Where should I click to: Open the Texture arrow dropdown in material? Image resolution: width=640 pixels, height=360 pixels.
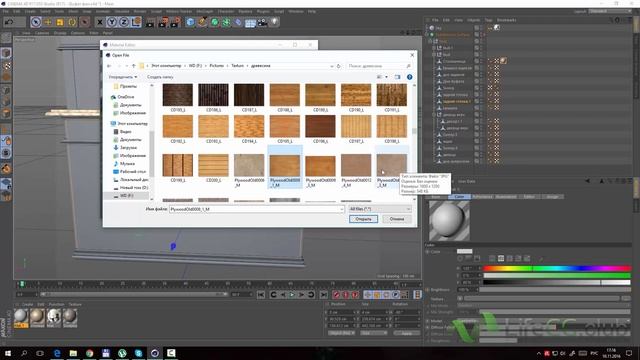coord(460,298)
